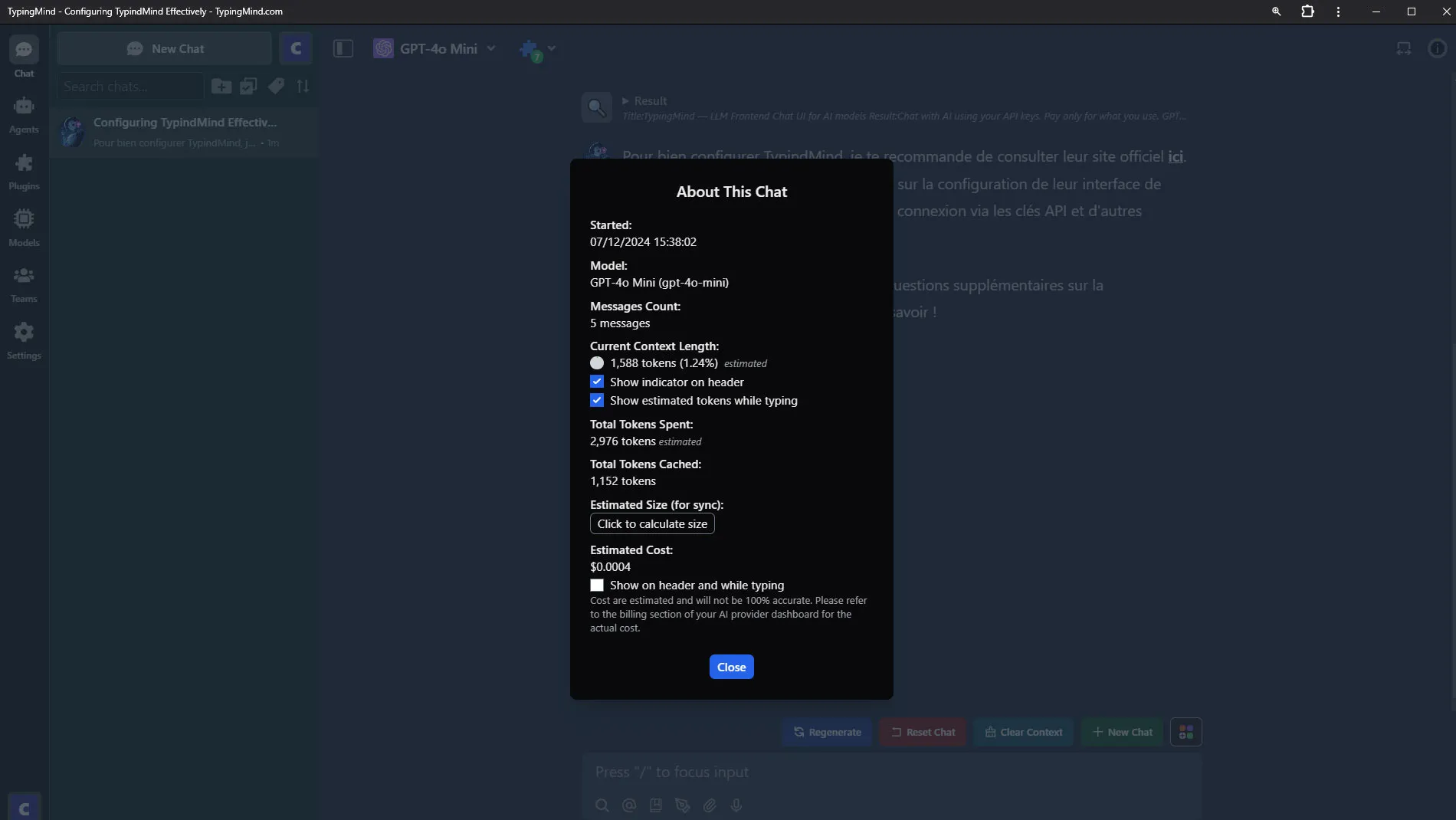
Task: Open the GPT-4o Mini model dropdown
Action: pyautogui.click(x=435, y=48)
